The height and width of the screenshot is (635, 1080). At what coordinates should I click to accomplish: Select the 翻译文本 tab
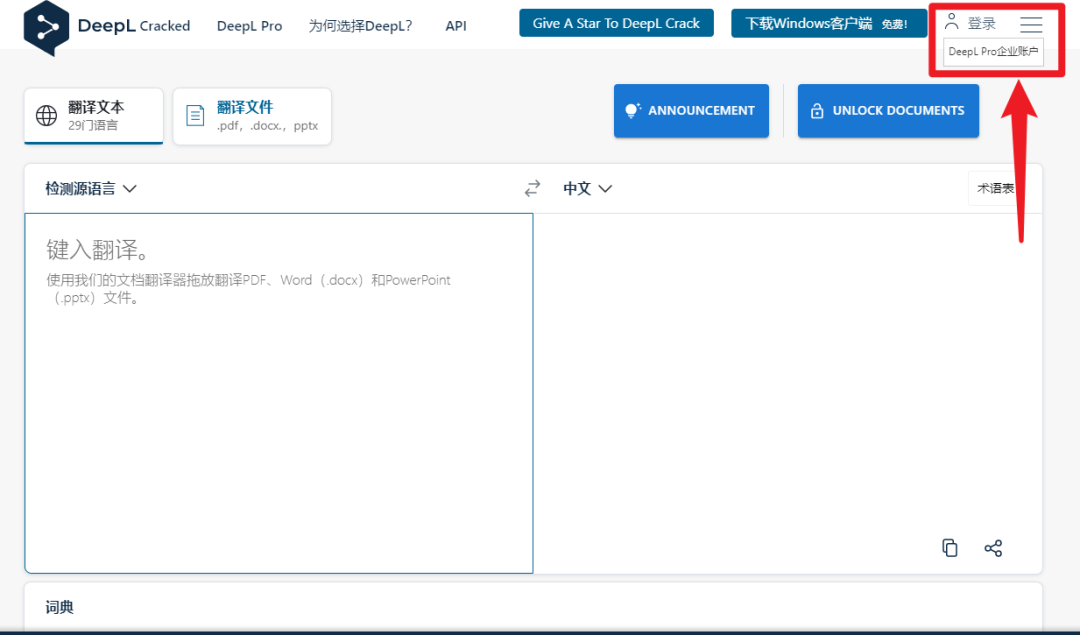pyautogui.click(x=94, y=116)
